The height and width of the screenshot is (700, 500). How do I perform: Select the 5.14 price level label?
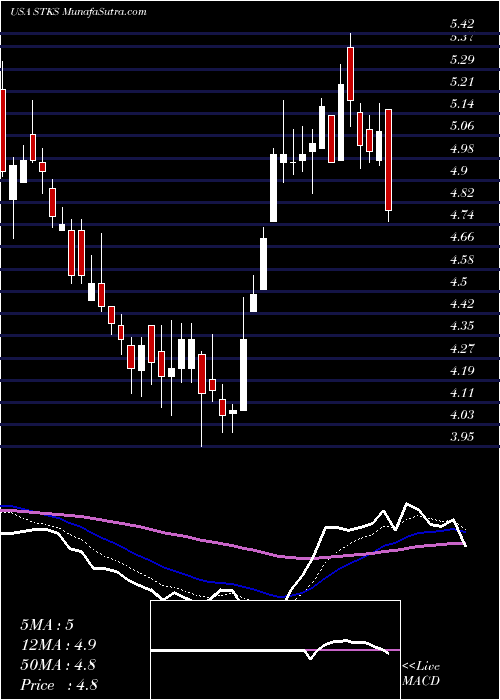462,104
